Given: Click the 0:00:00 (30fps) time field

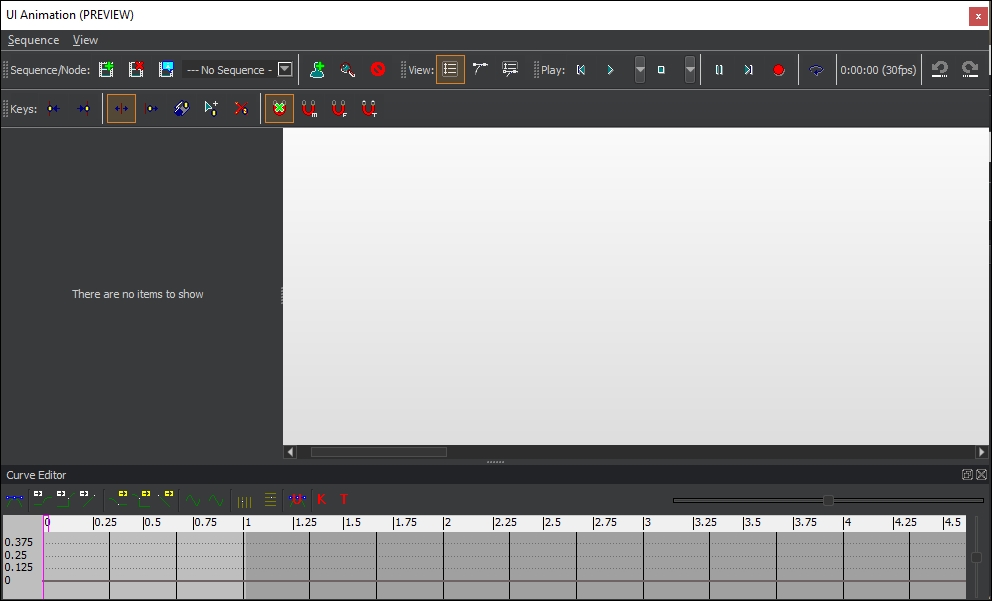Looking at the screenshot, I should [x=877, y=70].
